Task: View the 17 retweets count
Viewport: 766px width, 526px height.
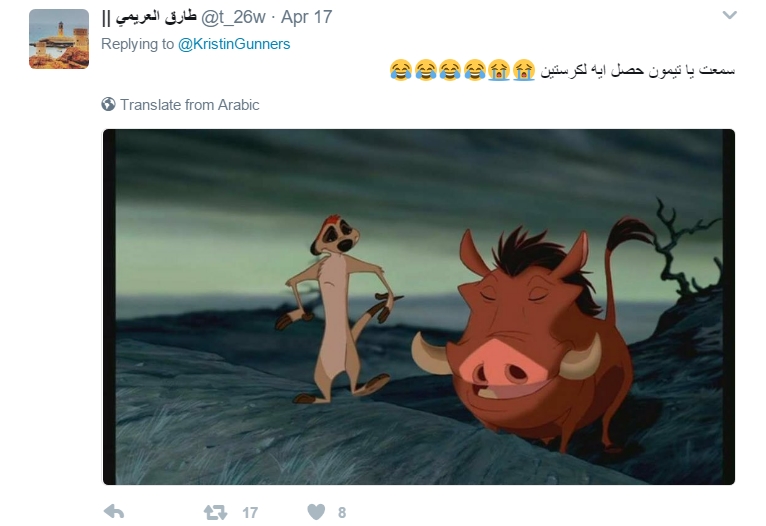Action: (x=250, y=512)
